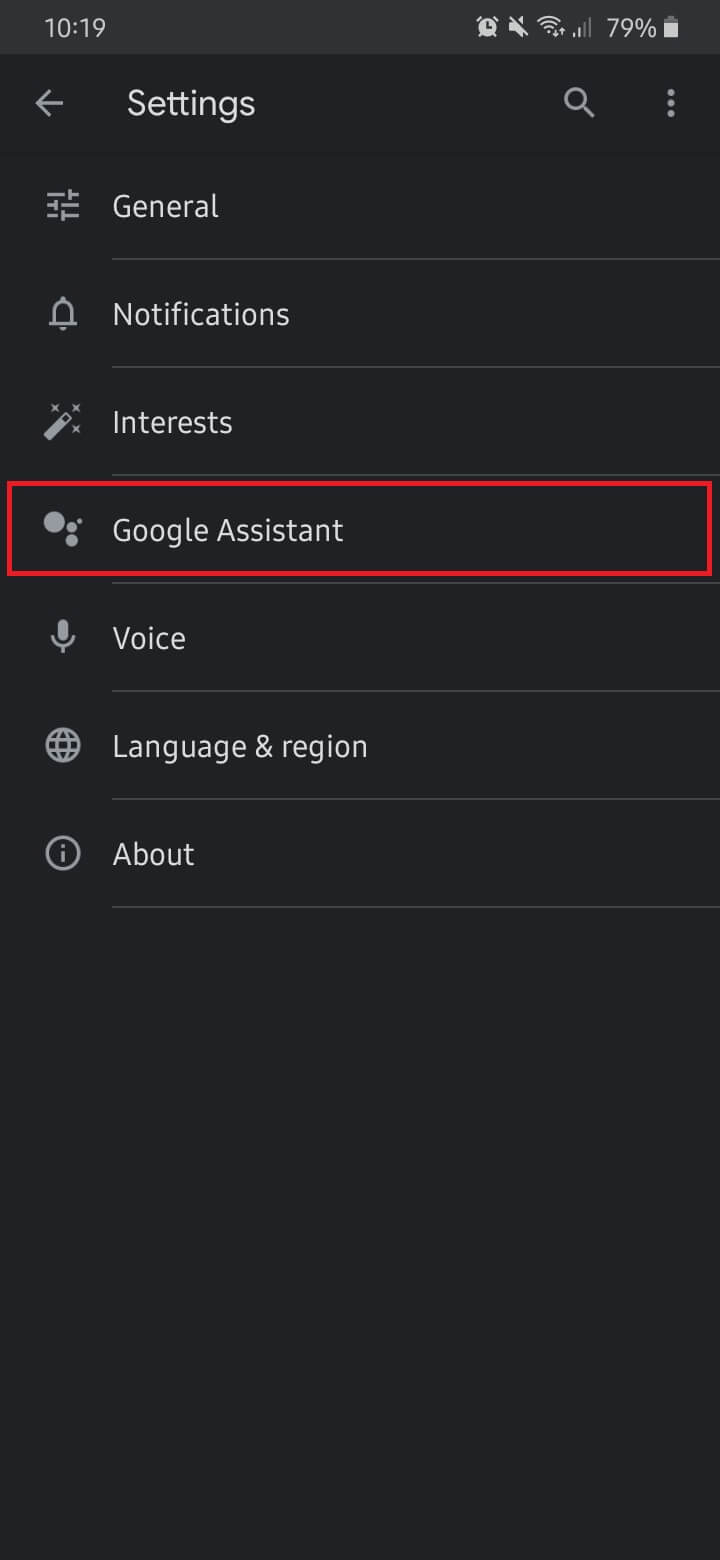Click the Interests magic wand icon

point(62,421)
